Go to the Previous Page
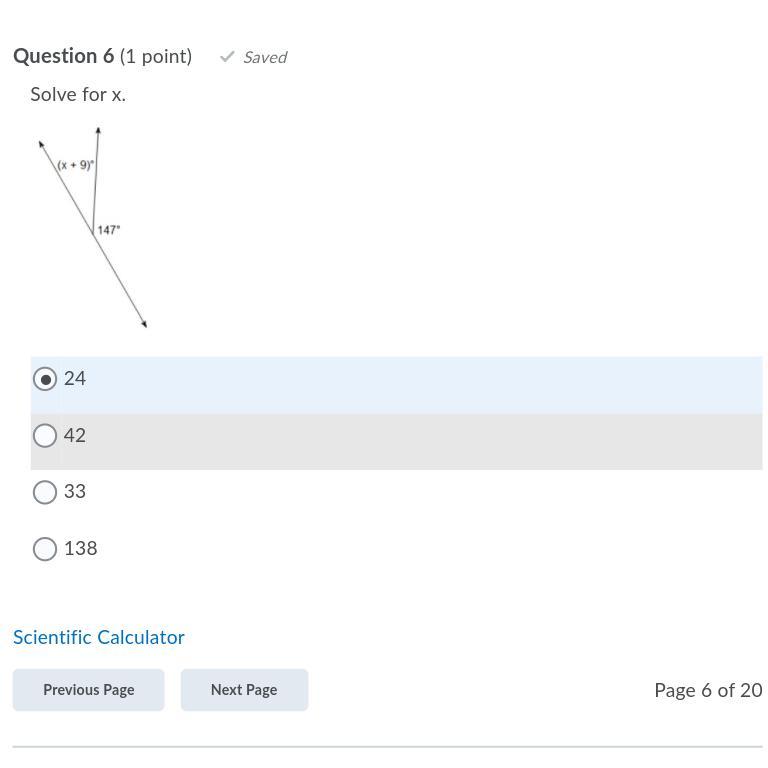Viewport: 768px width, 768px height. 89,690
